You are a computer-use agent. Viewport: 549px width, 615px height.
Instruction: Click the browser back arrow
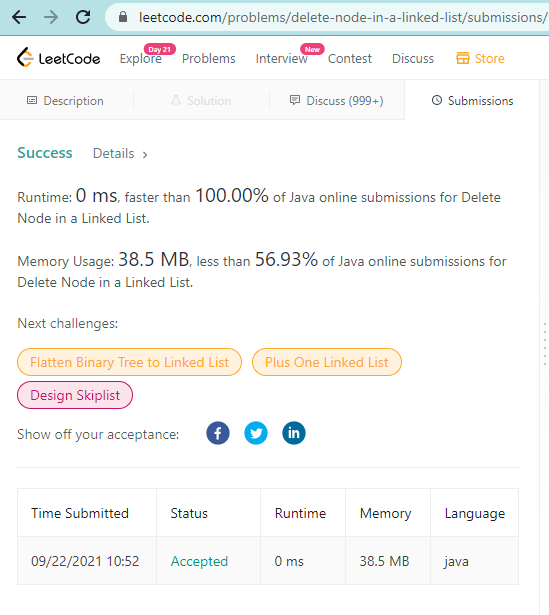click(19, 17)
